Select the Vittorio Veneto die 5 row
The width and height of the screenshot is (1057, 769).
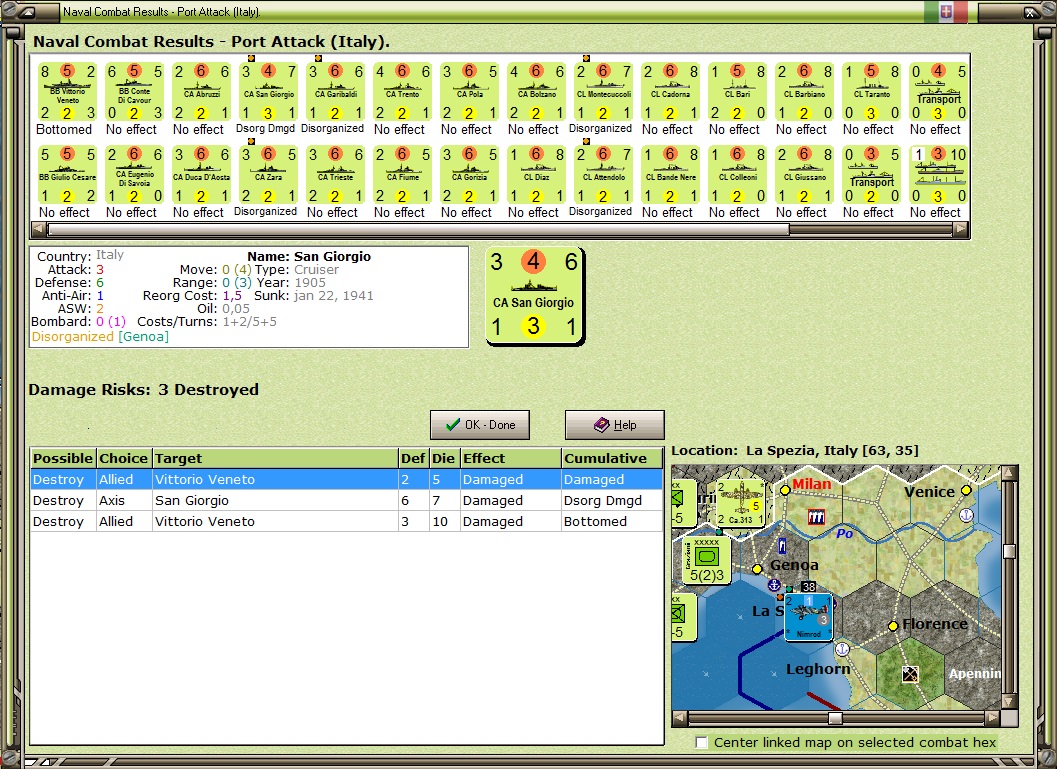click(346, 479)
